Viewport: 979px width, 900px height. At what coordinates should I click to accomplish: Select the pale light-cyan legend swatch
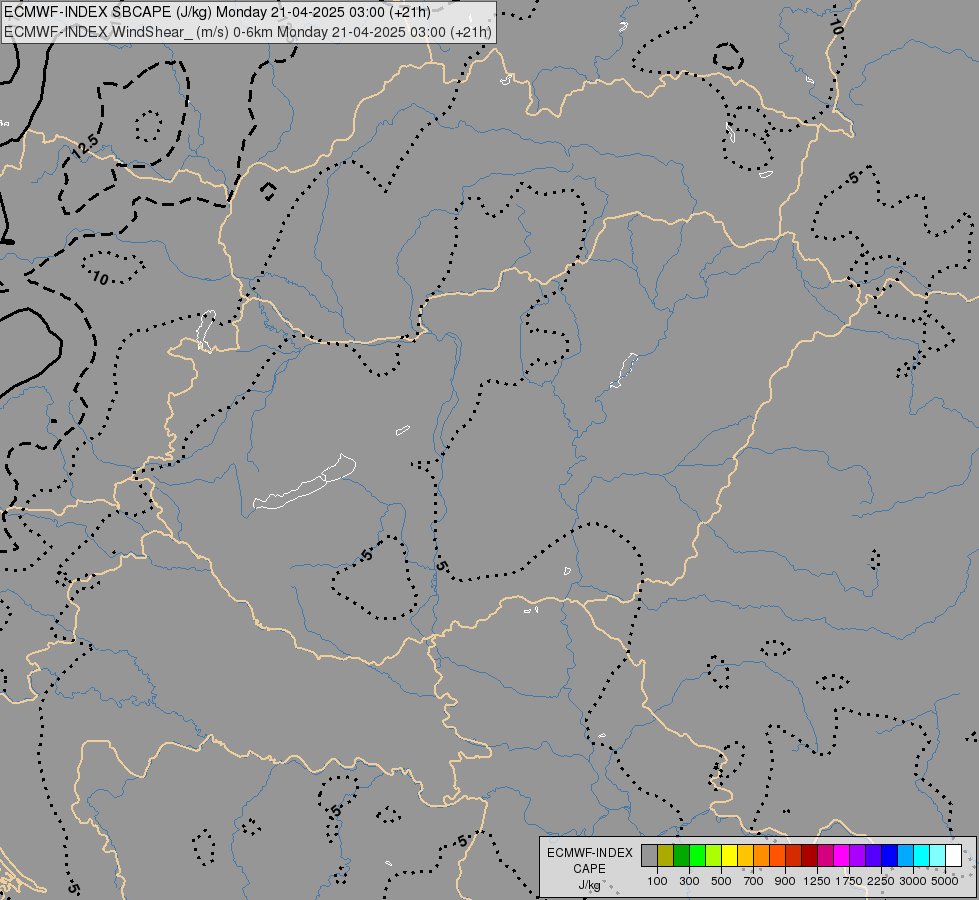tap(938, 856)
